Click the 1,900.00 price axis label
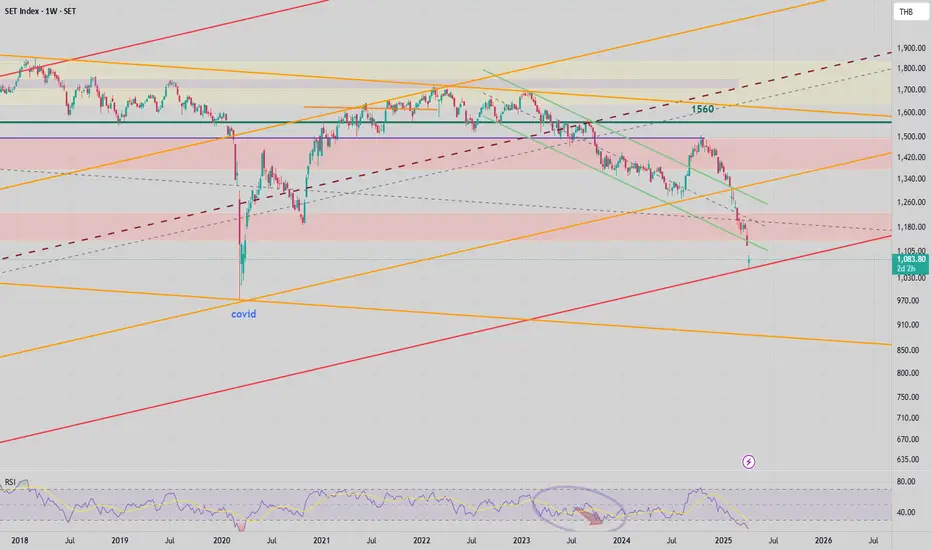932x550 pixels. click(x=911, y=48)
